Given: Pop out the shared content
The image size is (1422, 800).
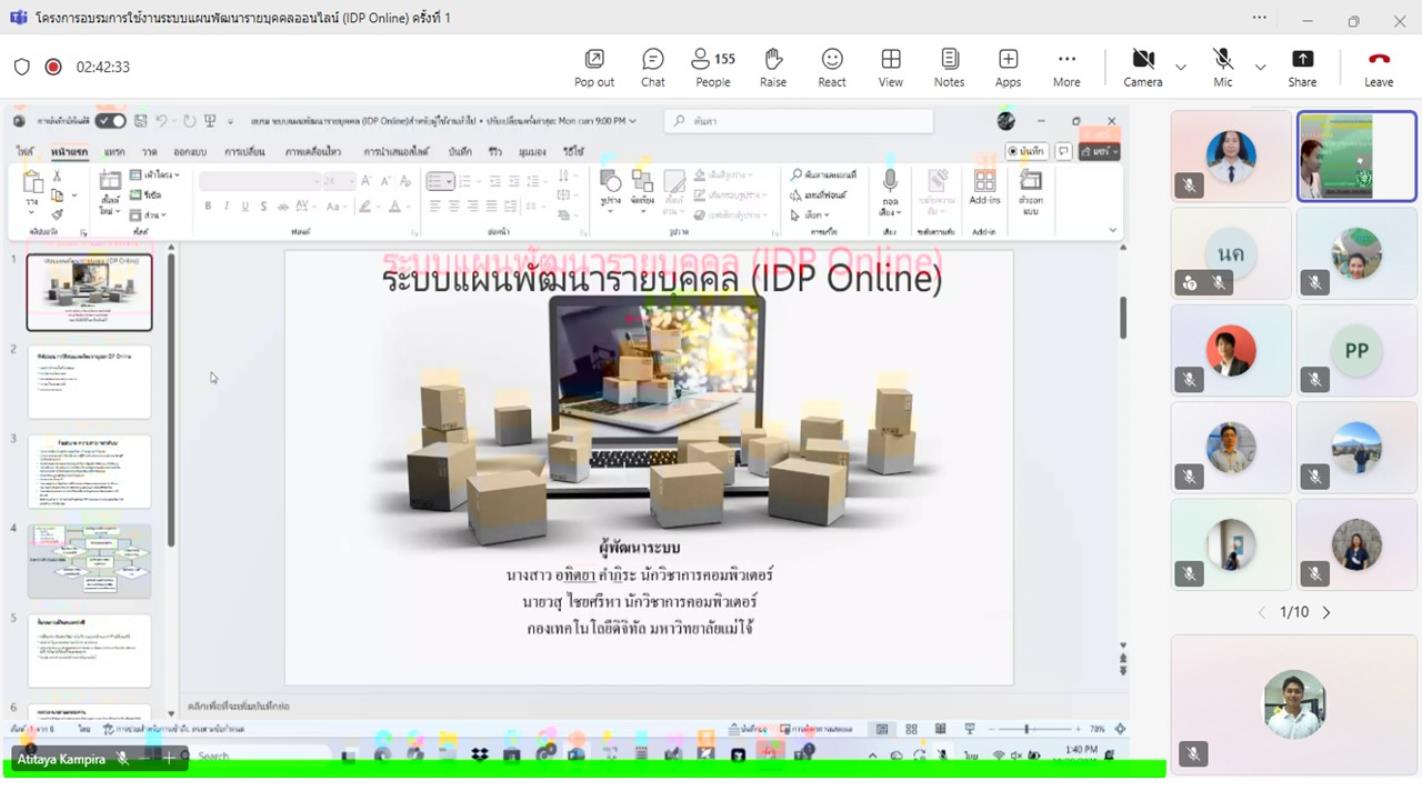Looking at the screenshot, I should coord(594,67).
